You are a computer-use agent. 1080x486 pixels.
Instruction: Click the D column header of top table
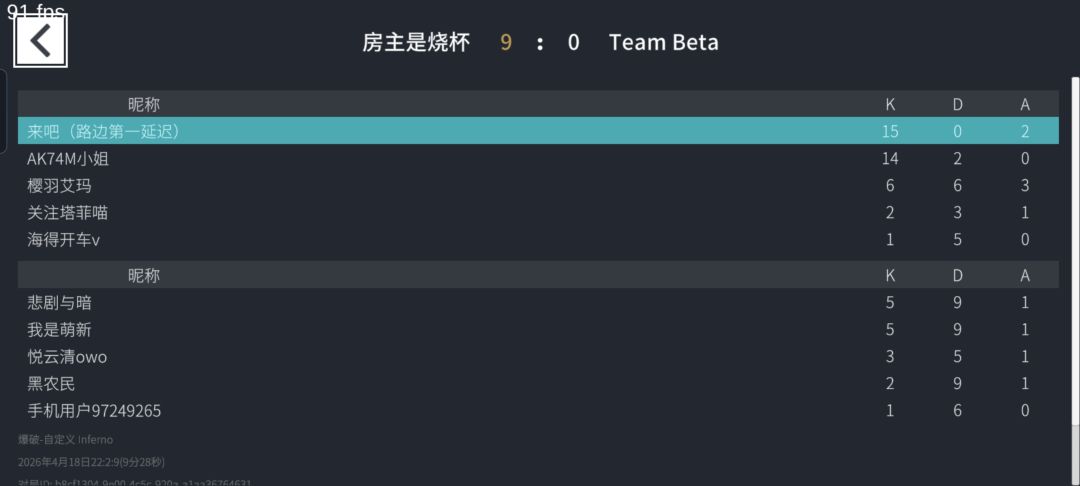click(957, 104)
